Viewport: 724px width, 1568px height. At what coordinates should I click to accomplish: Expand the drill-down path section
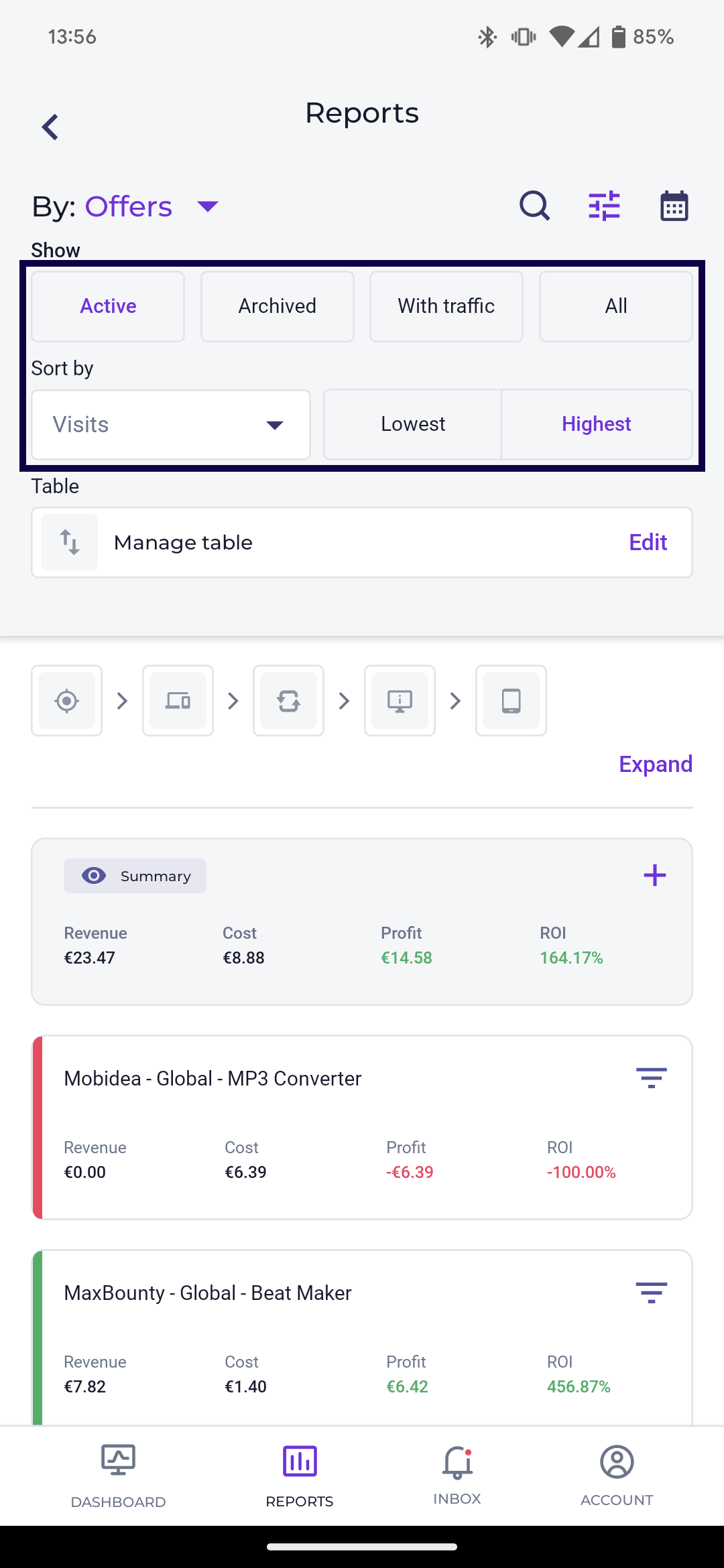(655, 764)
